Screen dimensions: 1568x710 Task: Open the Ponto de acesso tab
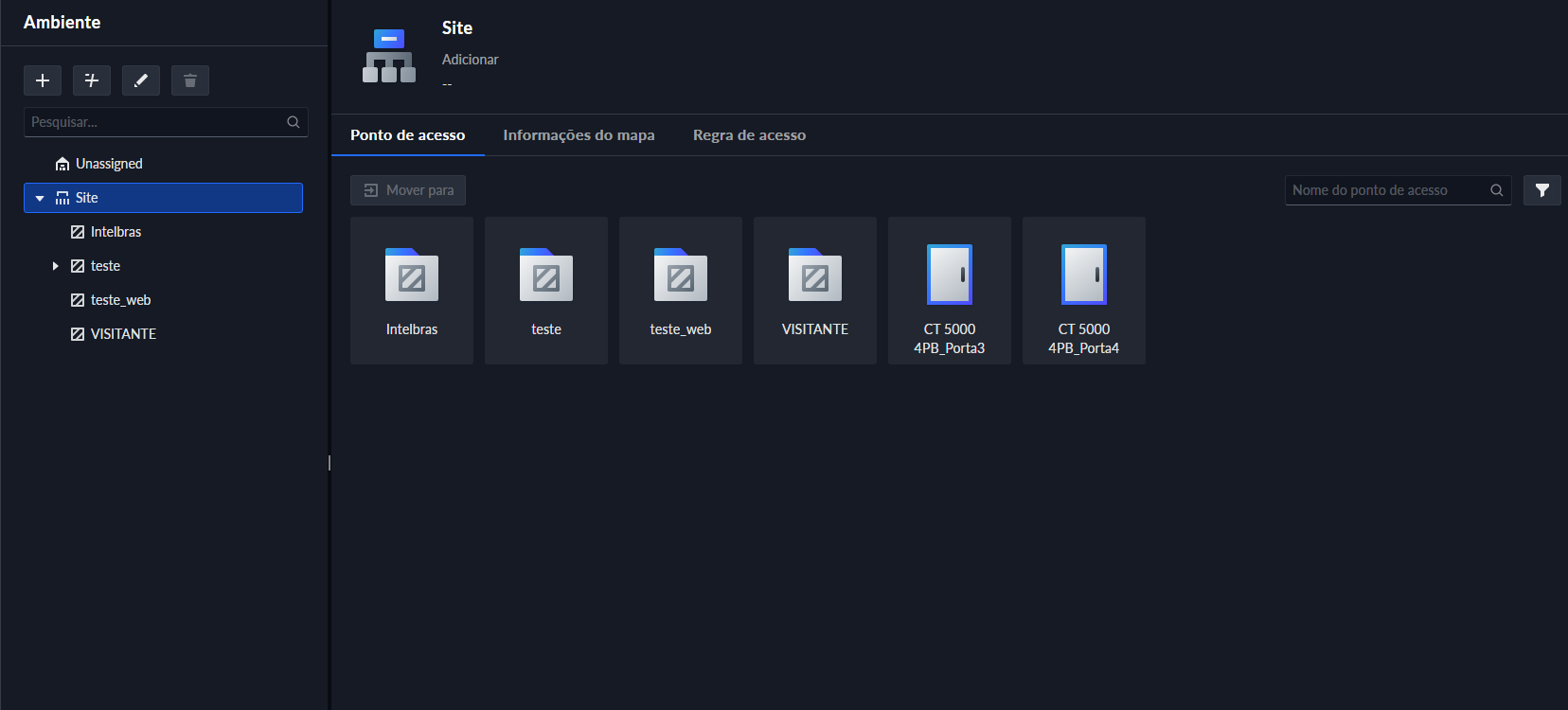(x=407, y=135)
